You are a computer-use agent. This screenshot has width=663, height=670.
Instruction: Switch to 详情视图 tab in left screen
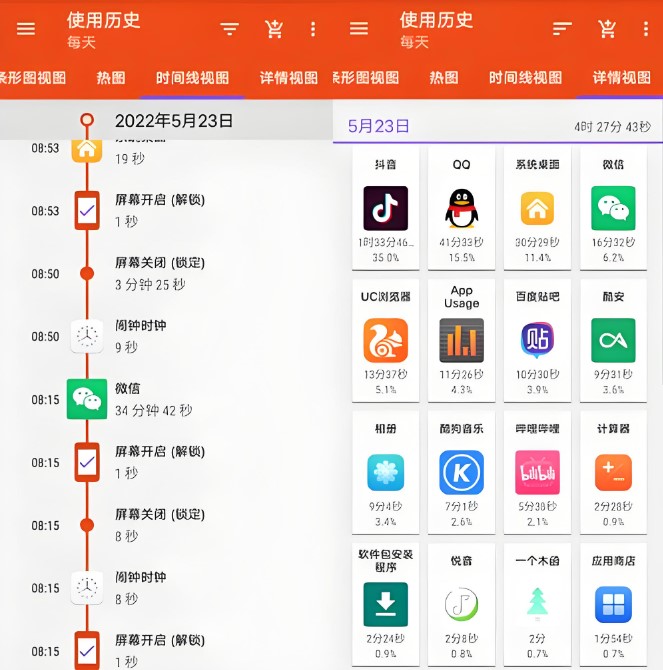pyautogui.click(x=289, y=78)
